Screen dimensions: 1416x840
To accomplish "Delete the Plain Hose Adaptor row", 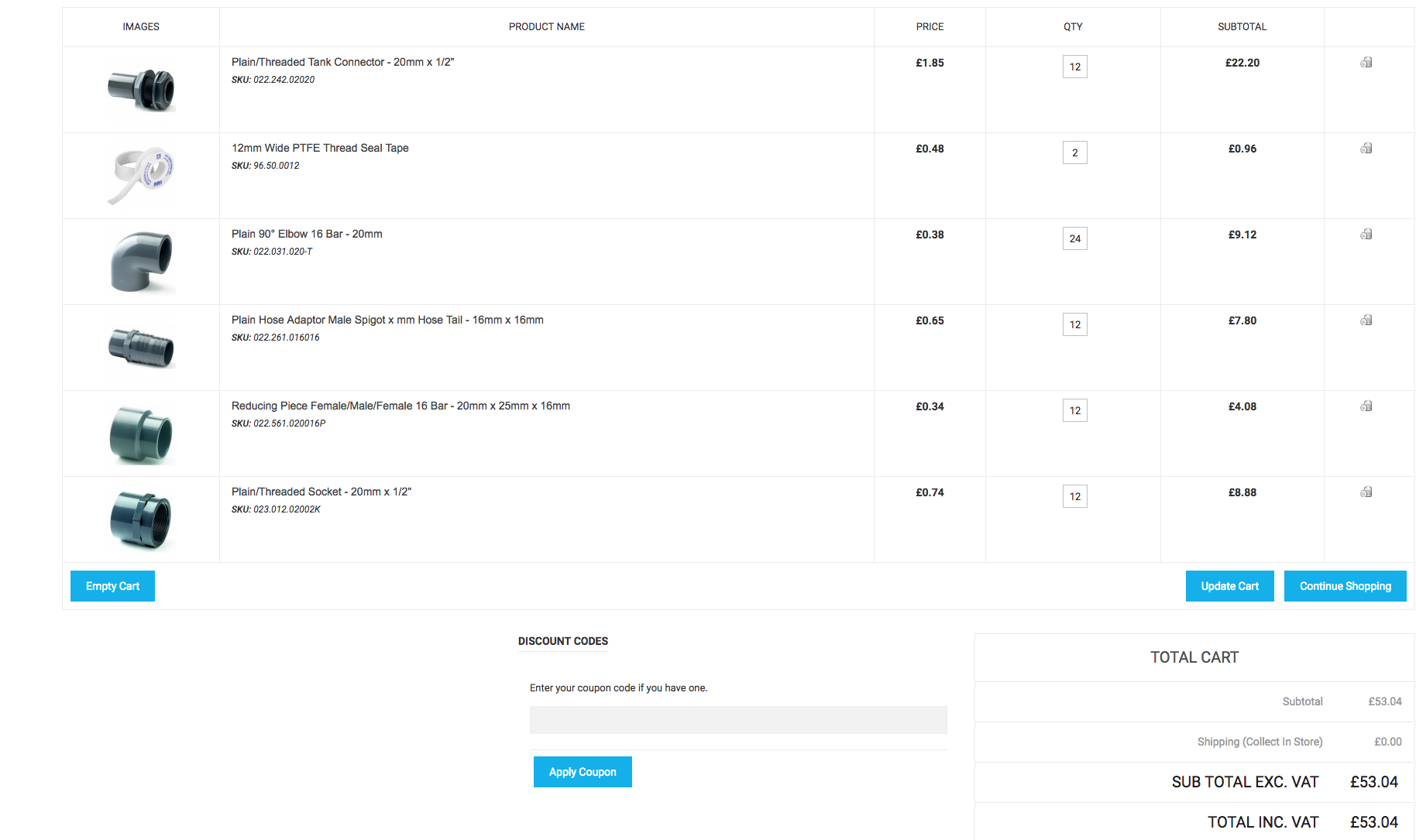I will click(1366, 321).
